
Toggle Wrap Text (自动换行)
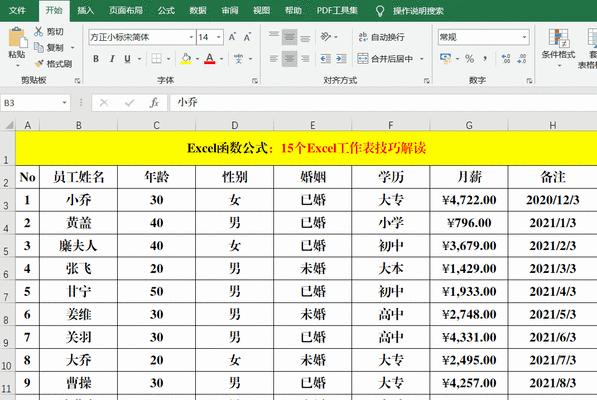pos(381,37)
